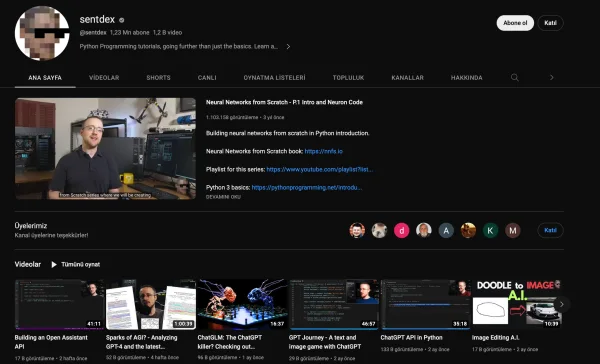Viewport: 600px width, 364px height.
Task: Switch to the SHORTS tab
Action: click(x=158, y=78)
